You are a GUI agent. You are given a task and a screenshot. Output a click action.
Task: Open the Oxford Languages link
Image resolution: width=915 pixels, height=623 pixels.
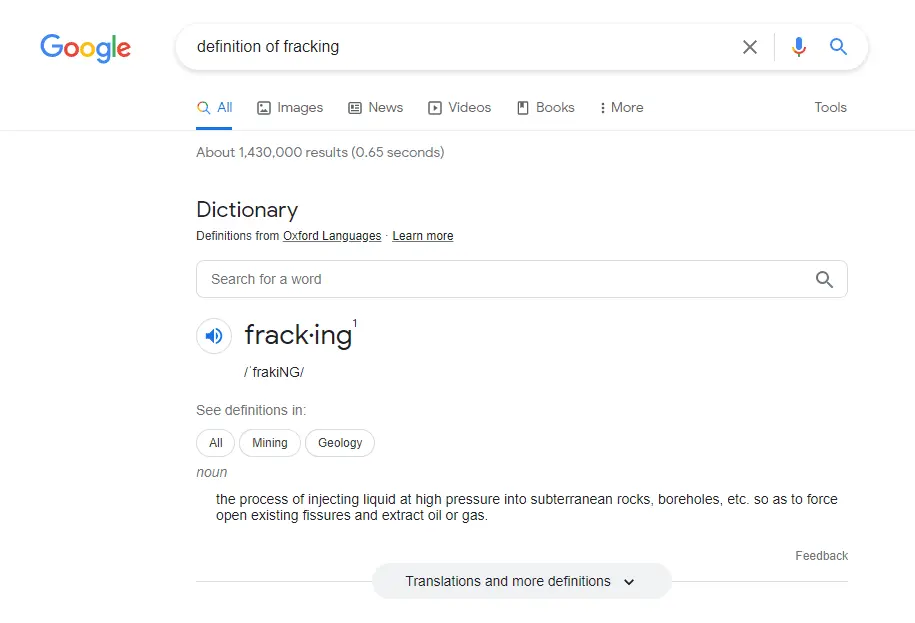332,236
